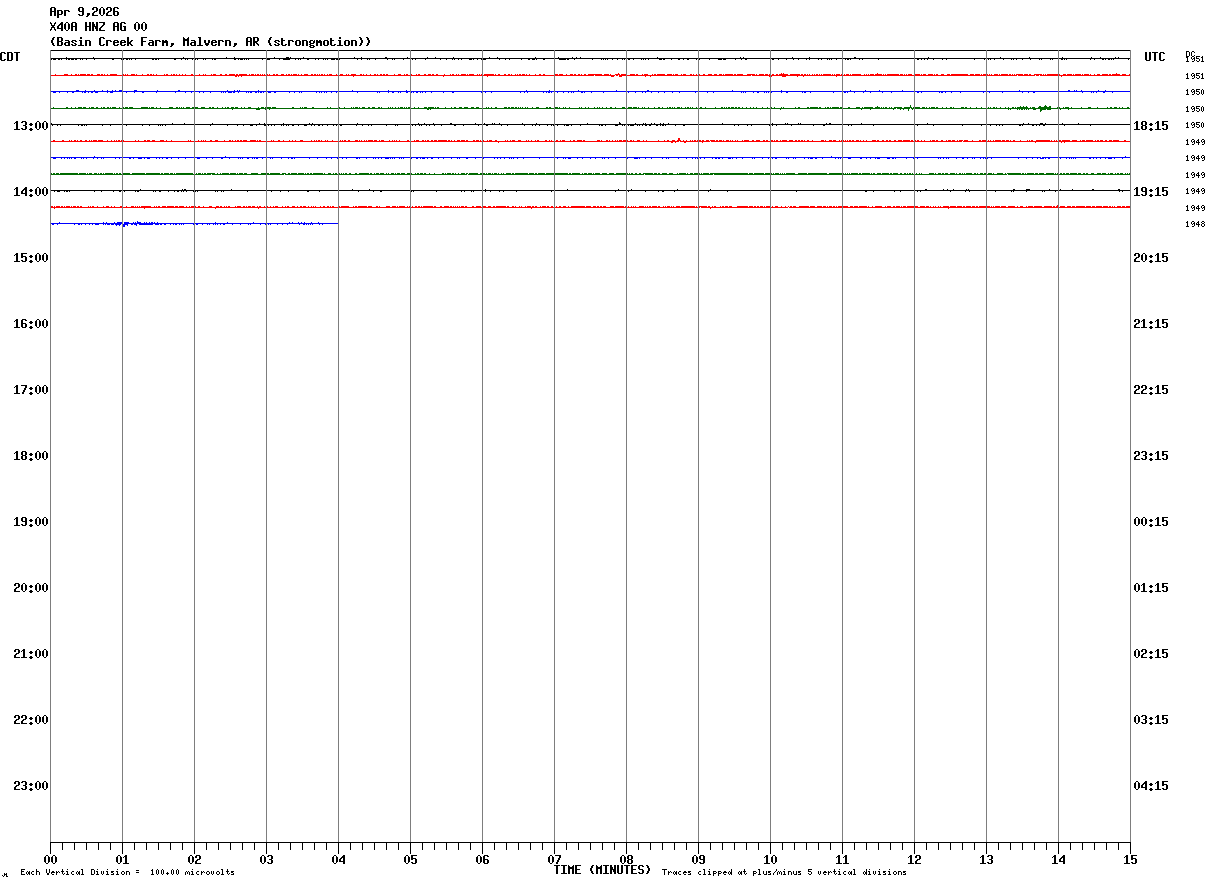Click the '03' minute axis label
This screenshot has height=886, width=1210.
[x=266, y=859]
